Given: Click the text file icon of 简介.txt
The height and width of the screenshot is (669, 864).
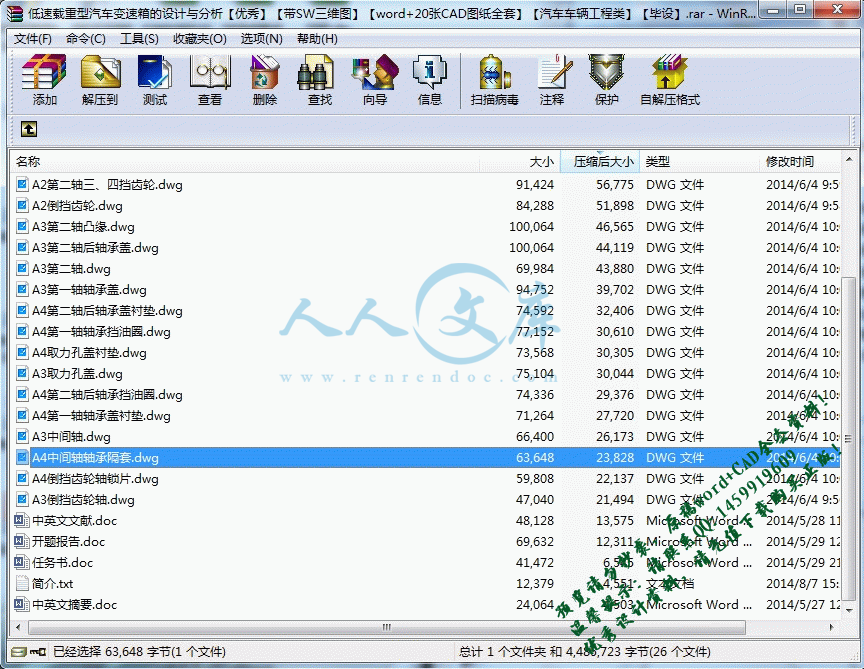Looking at the screenshot, I should point(22,583).
